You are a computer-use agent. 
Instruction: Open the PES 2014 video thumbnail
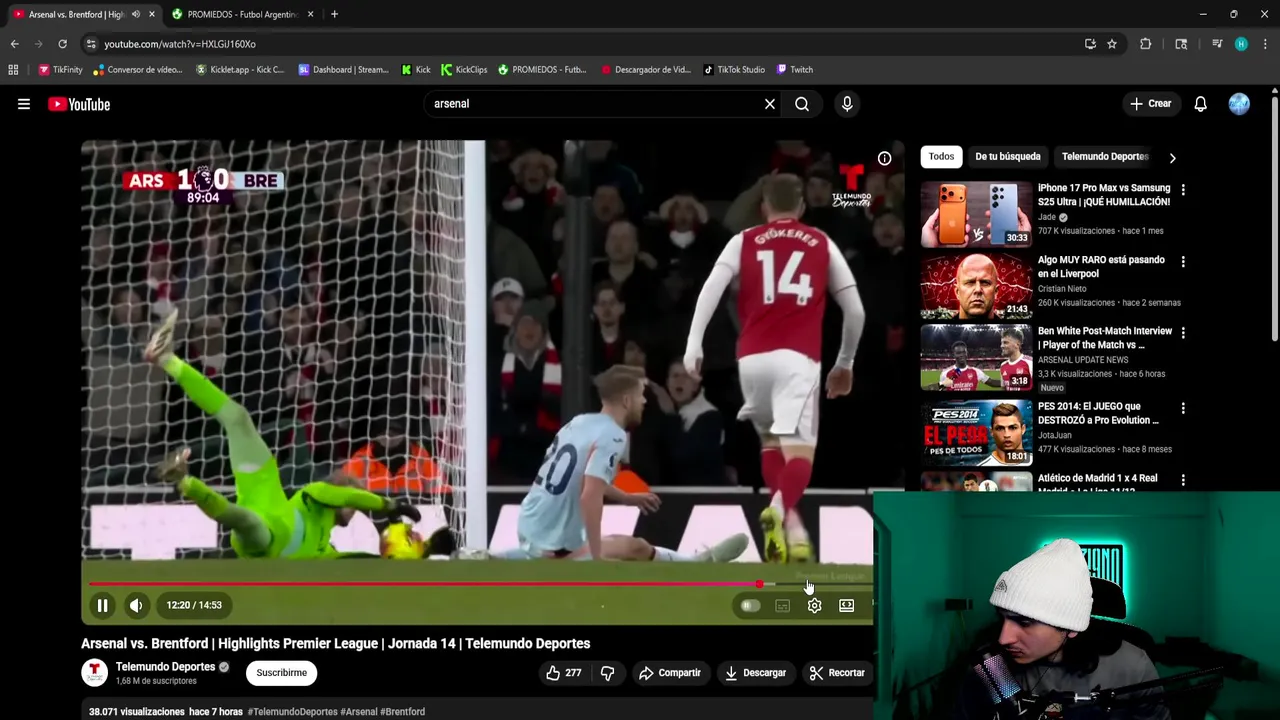(976, 433)
